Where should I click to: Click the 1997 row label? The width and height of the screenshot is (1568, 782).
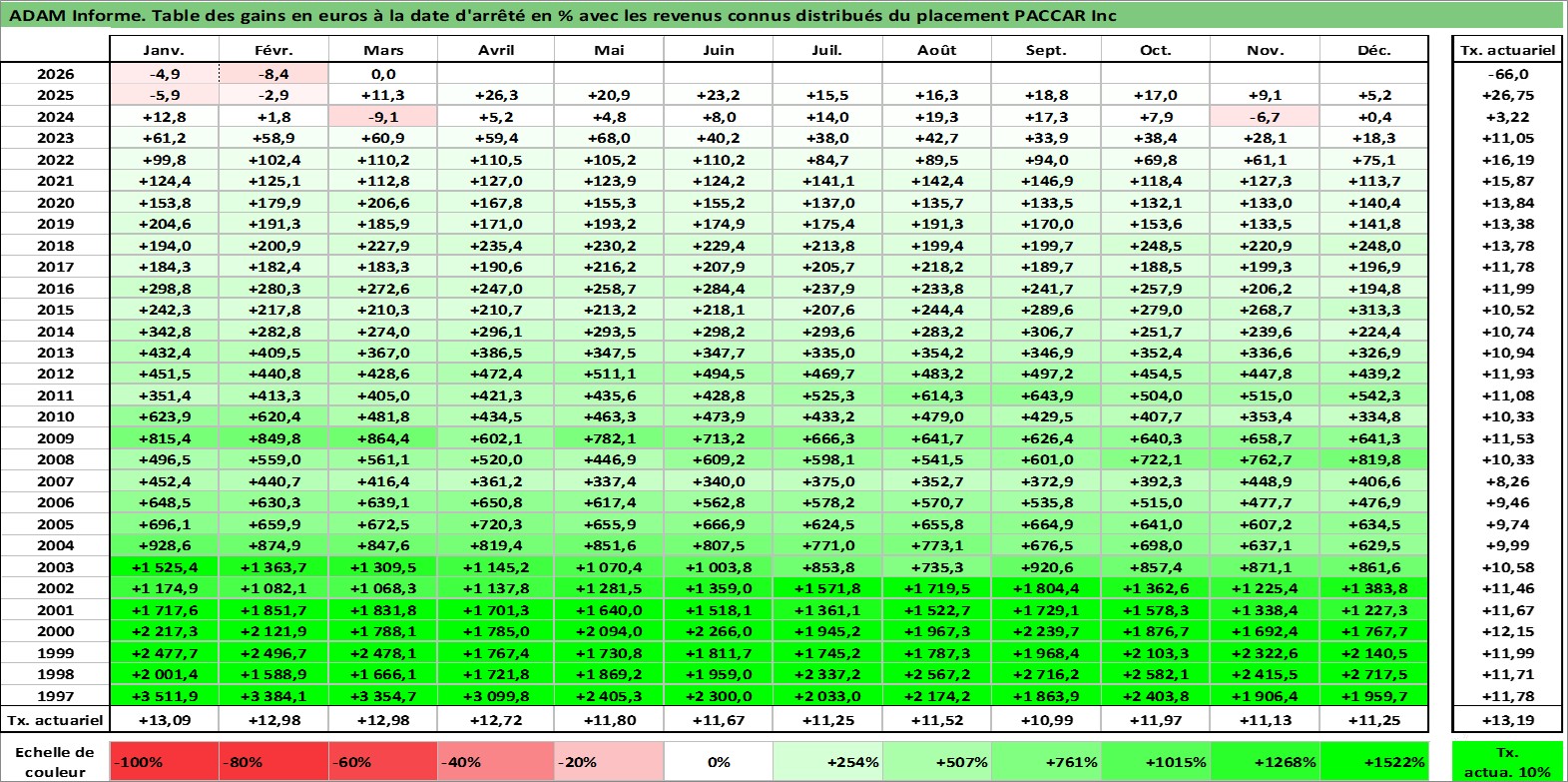click(55, 696)
